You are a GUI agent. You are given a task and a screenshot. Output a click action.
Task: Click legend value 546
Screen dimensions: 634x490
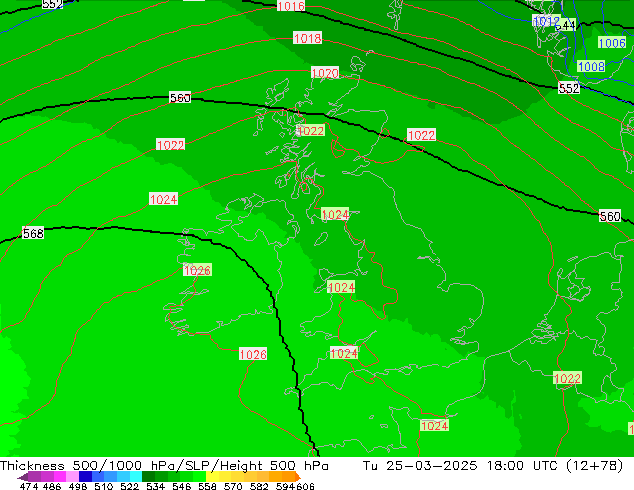click(182, 486)
